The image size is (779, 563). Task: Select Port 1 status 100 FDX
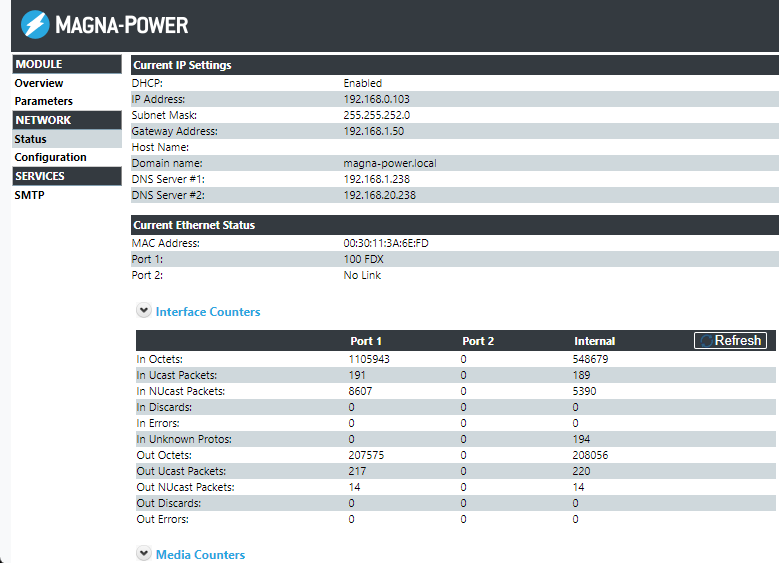point(364,259)
